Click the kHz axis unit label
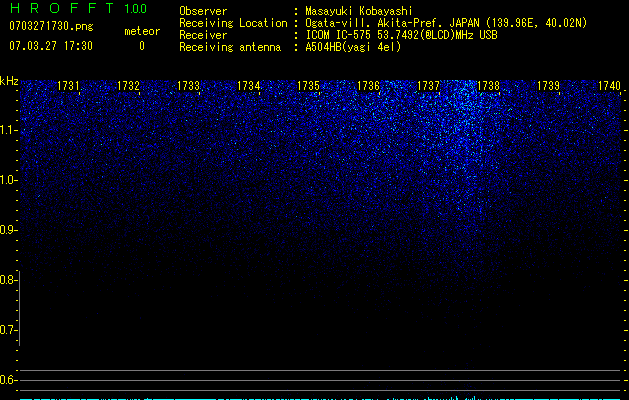 click(9, 81)
